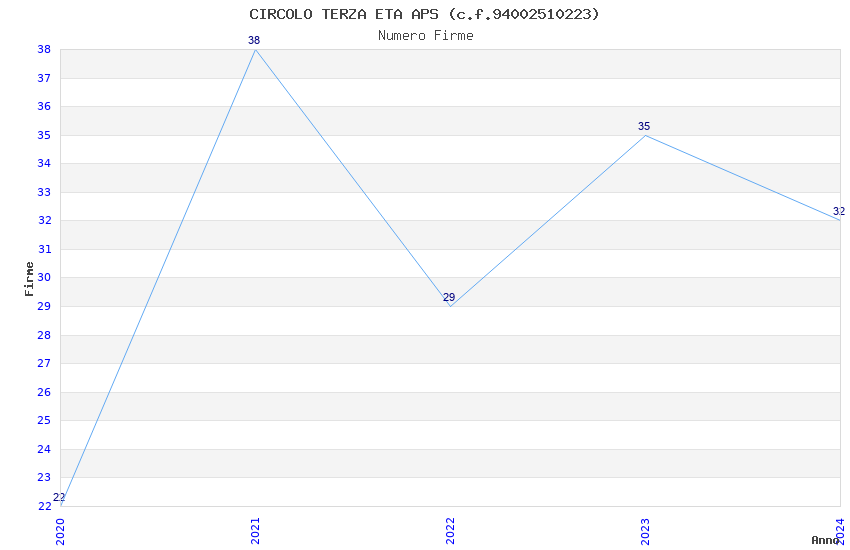
Task: Select the 2022 x-axis year label
Action: [450, 531]
